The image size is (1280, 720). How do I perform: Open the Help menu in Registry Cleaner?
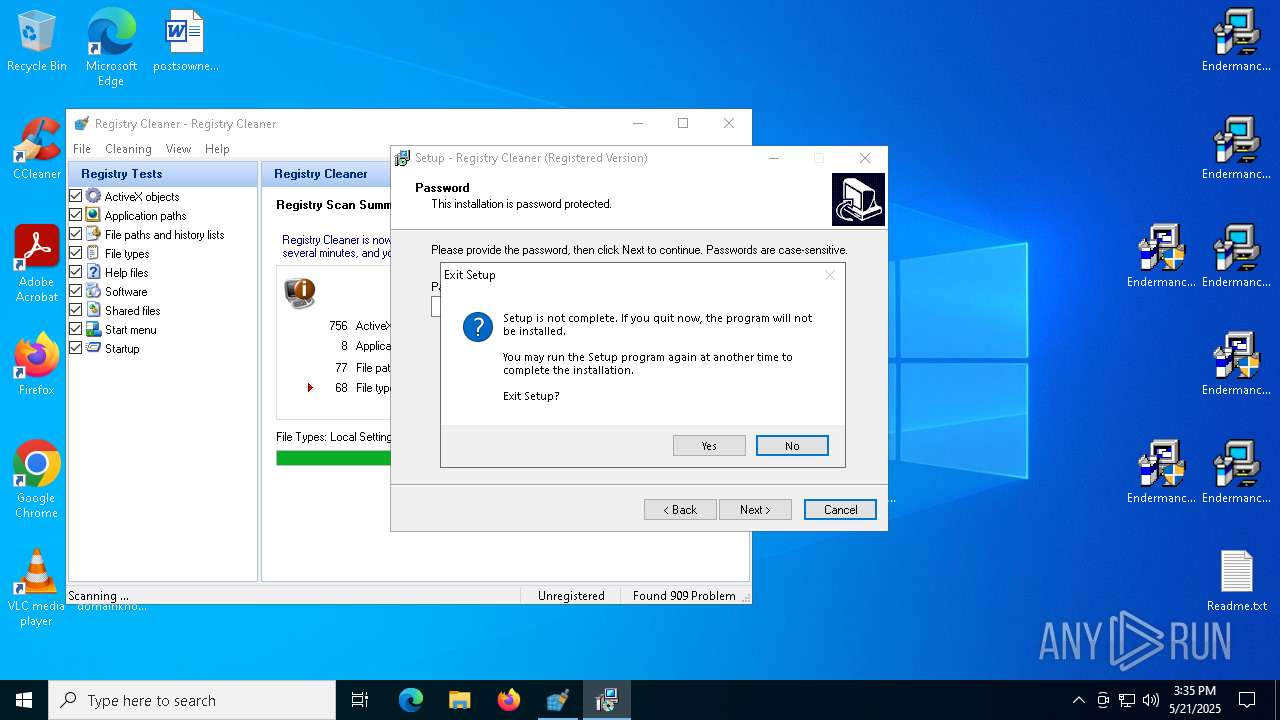217,149
